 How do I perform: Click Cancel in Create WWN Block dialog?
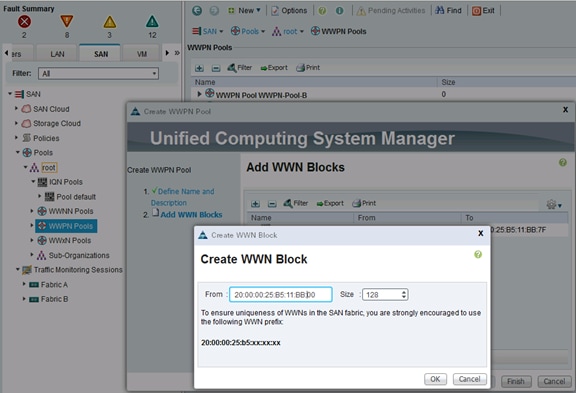click(x=469, y=379)
